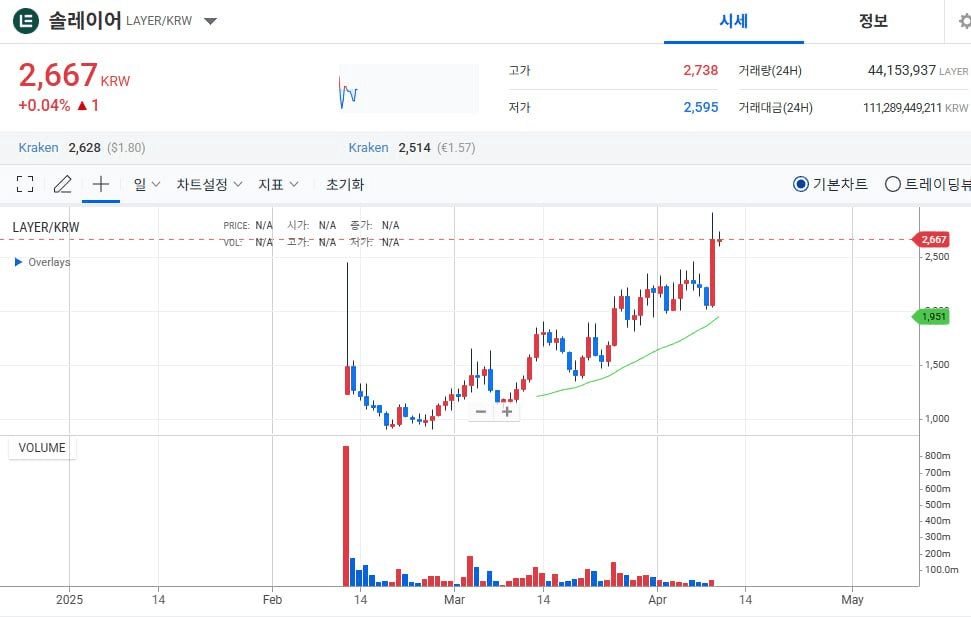
Task: Select the 기본차트 radio button
Action: point(800,184)
